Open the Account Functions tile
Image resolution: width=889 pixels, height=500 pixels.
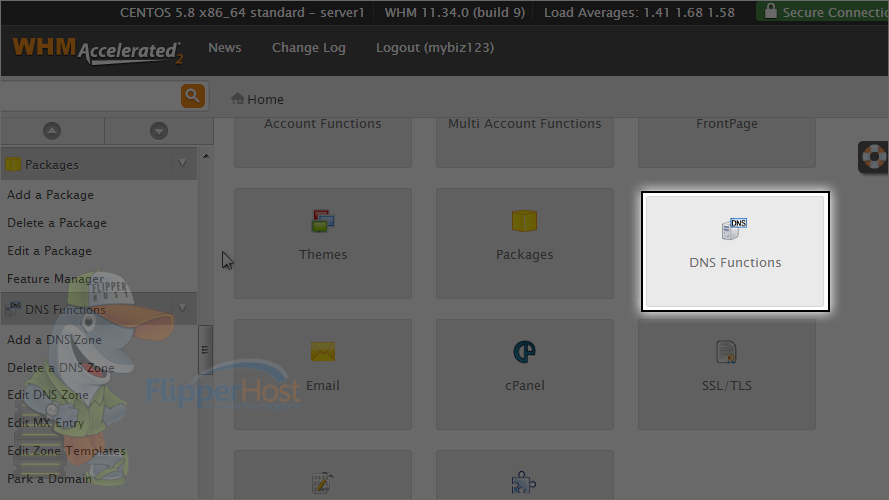click(323, 143)
